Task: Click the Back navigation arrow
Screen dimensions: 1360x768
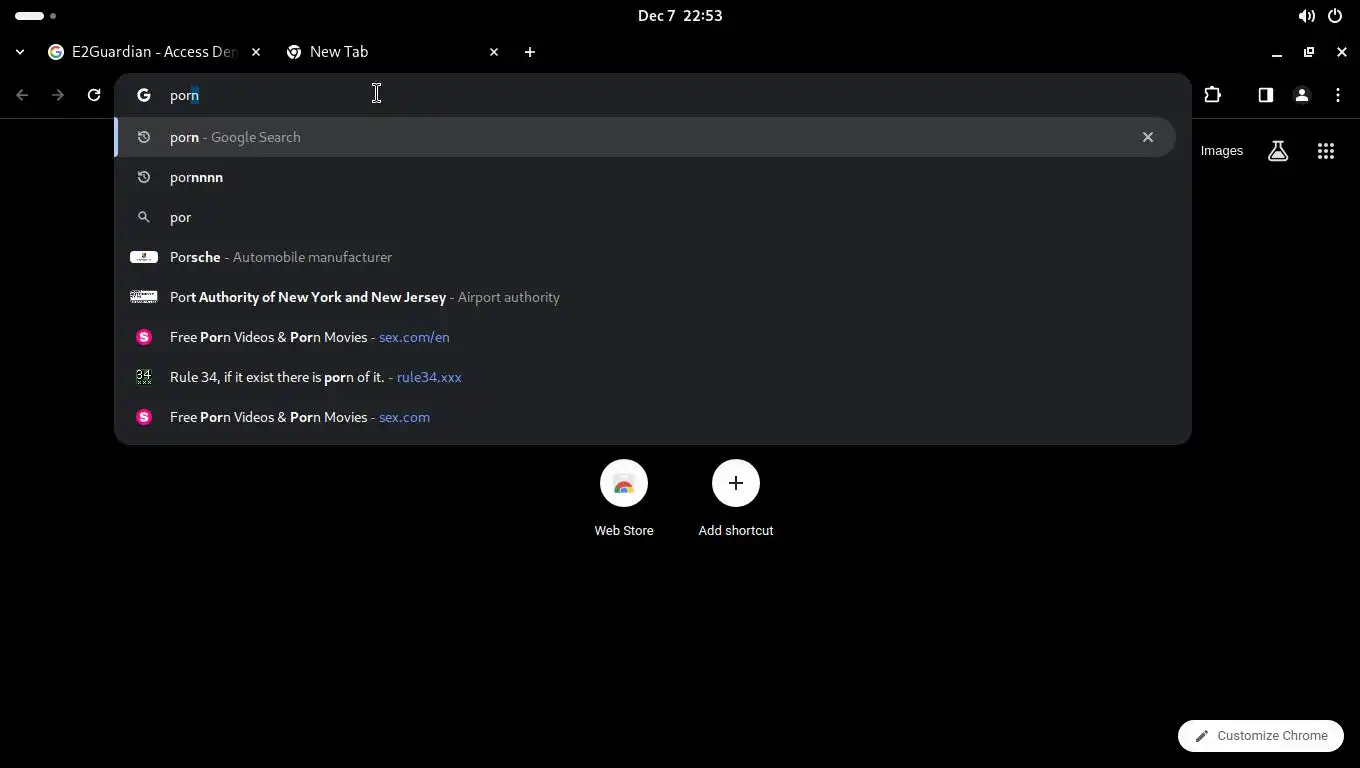Action: pyautogui.click(x=22, y=95)
